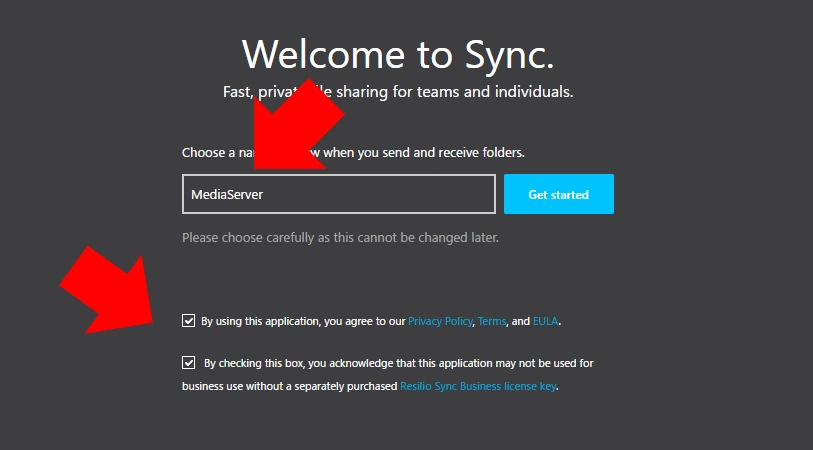813x450 pixels.
Task: Toggle the business use acknowledgment checkbox
Action: 188,362
